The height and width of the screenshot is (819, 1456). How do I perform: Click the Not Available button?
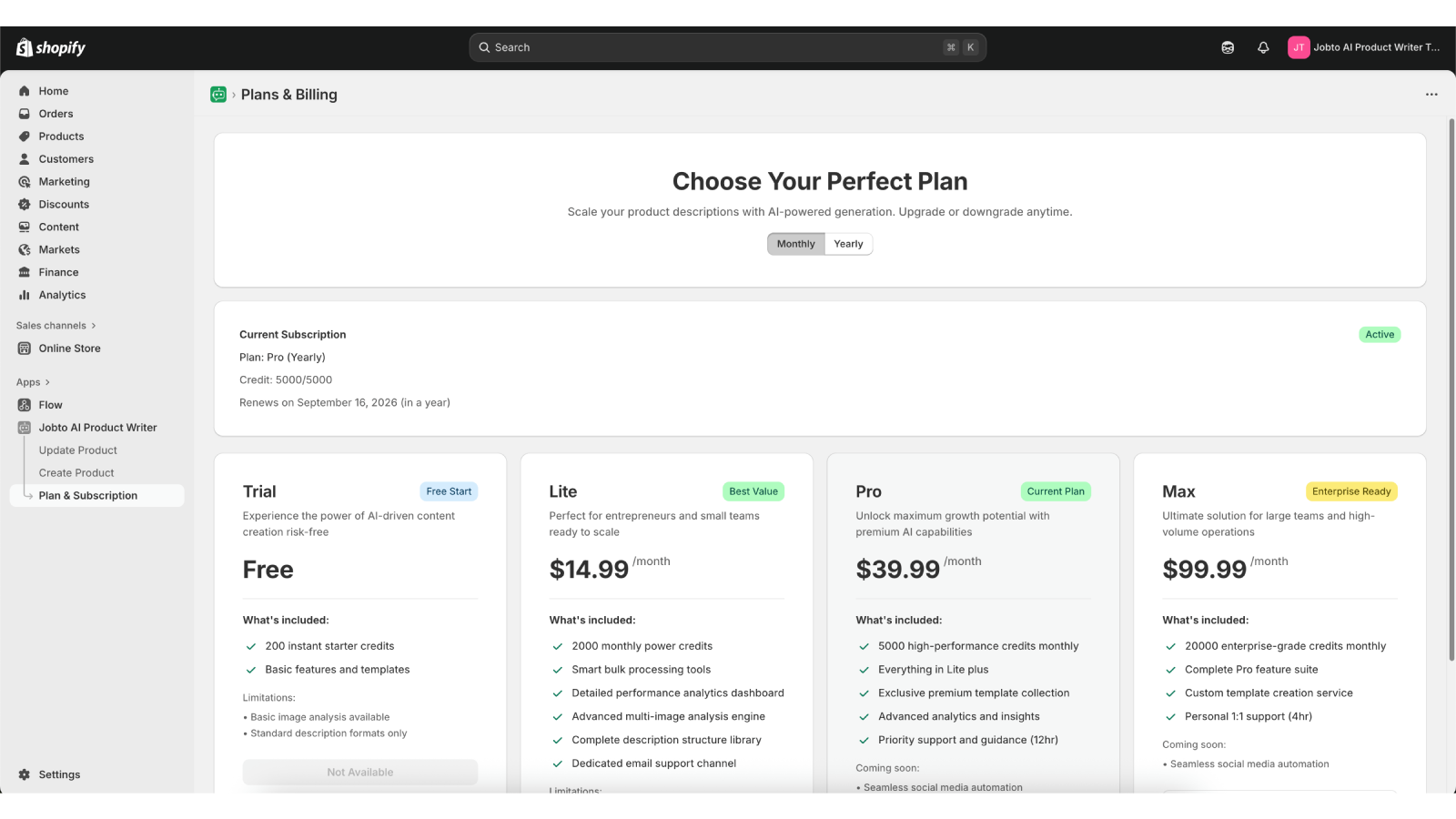coord(360,773)
